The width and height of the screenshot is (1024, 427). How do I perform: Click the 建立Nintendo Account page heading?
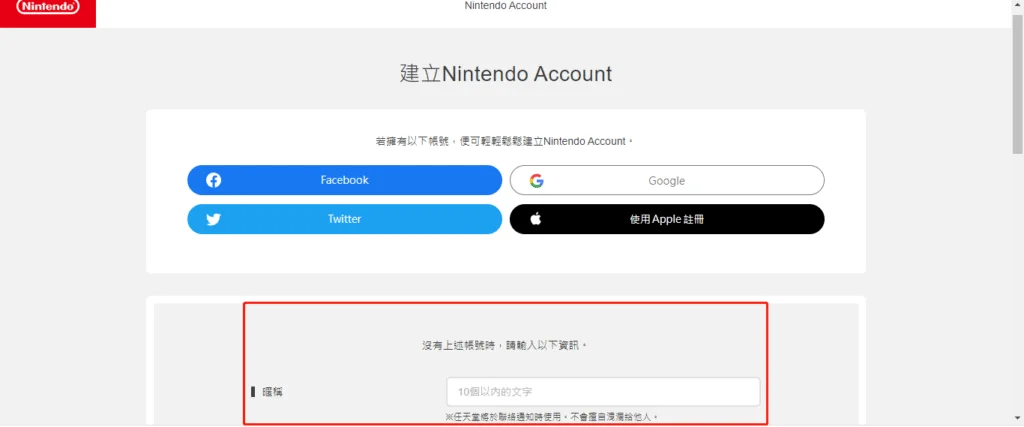click(506, 74)
